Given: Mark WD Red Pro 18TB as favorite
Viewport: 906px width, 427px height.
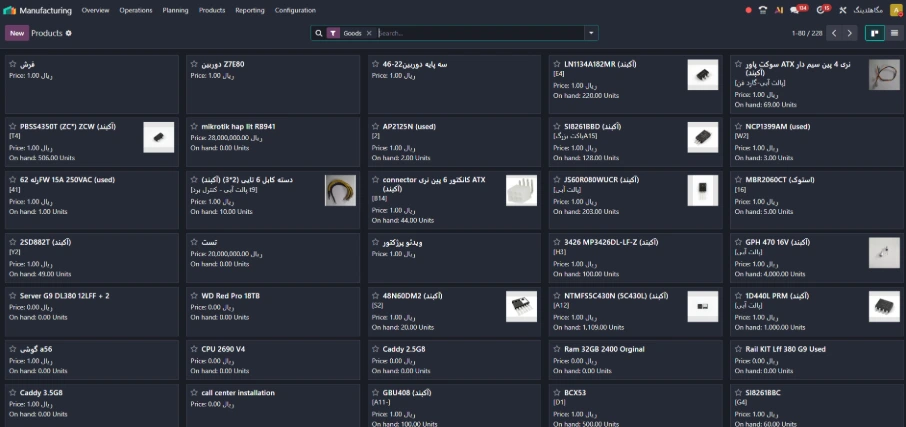Looking at the screenshot, I should 194,296.
